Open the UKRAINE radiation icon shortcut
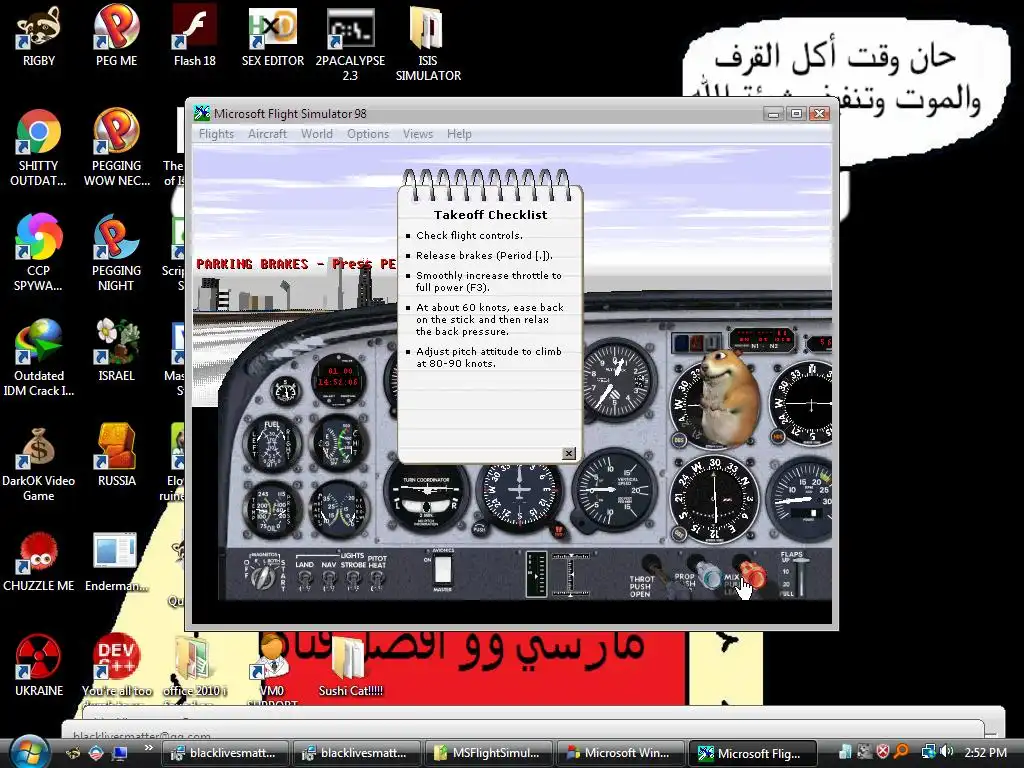 pyautogui.click(x=39, y=666)
